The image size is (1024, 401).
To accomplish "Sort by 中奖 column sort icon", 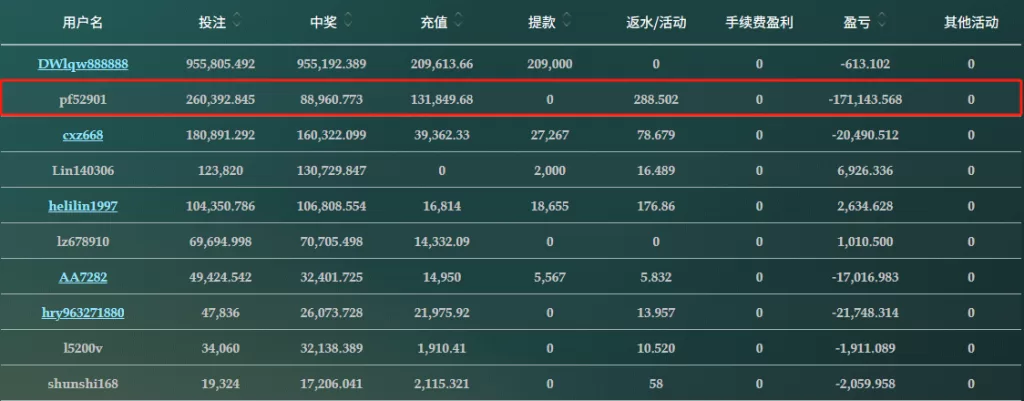I will 347,20.
